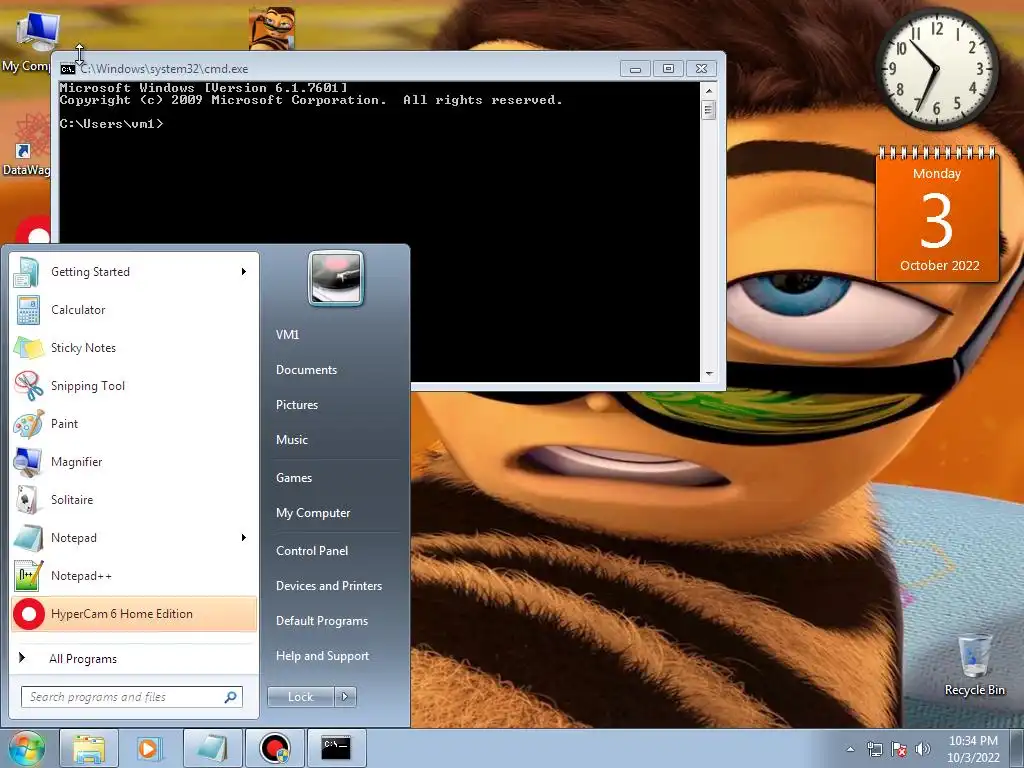Click the Magnifier icon
The height and width of the screenshot is (768, 1024).
[x=27, y=462]
